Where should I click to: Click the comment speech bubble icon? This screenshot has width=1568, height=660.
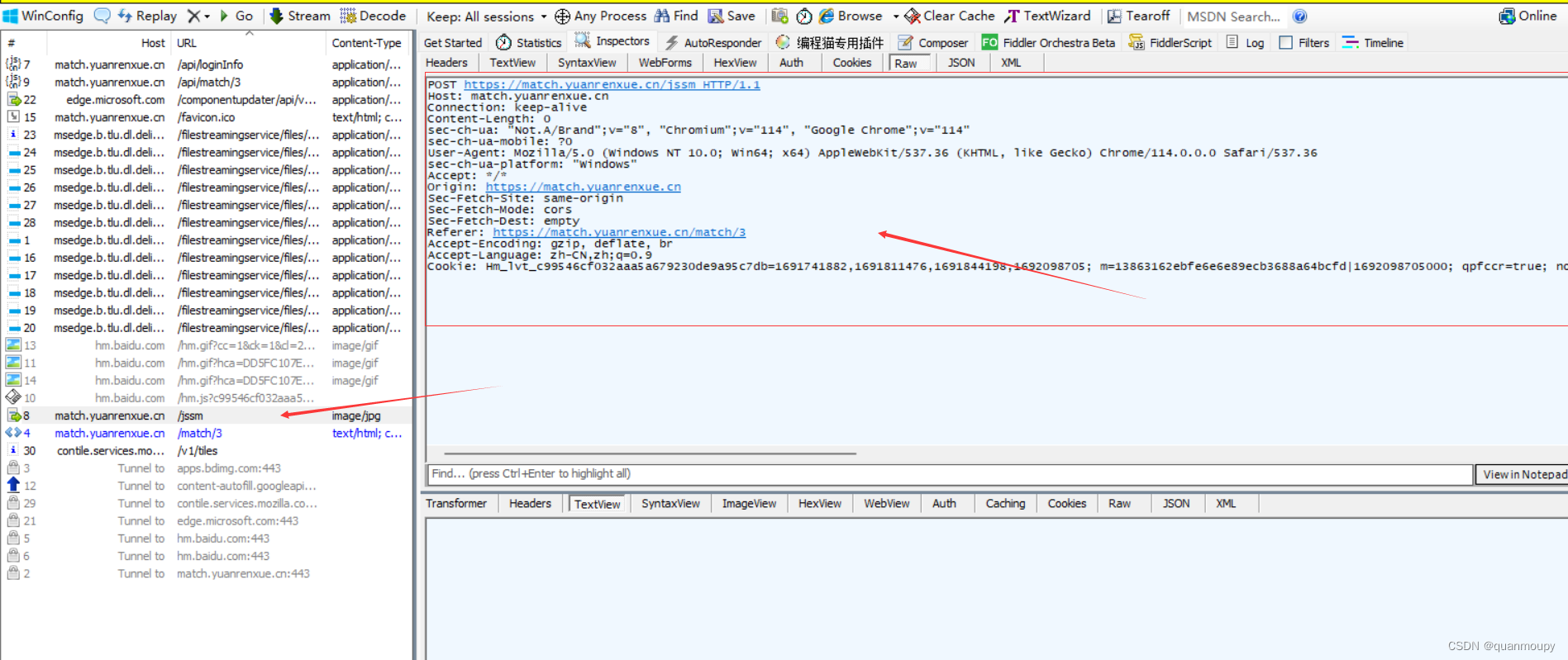pyautogui.click(x=102, y=16)
